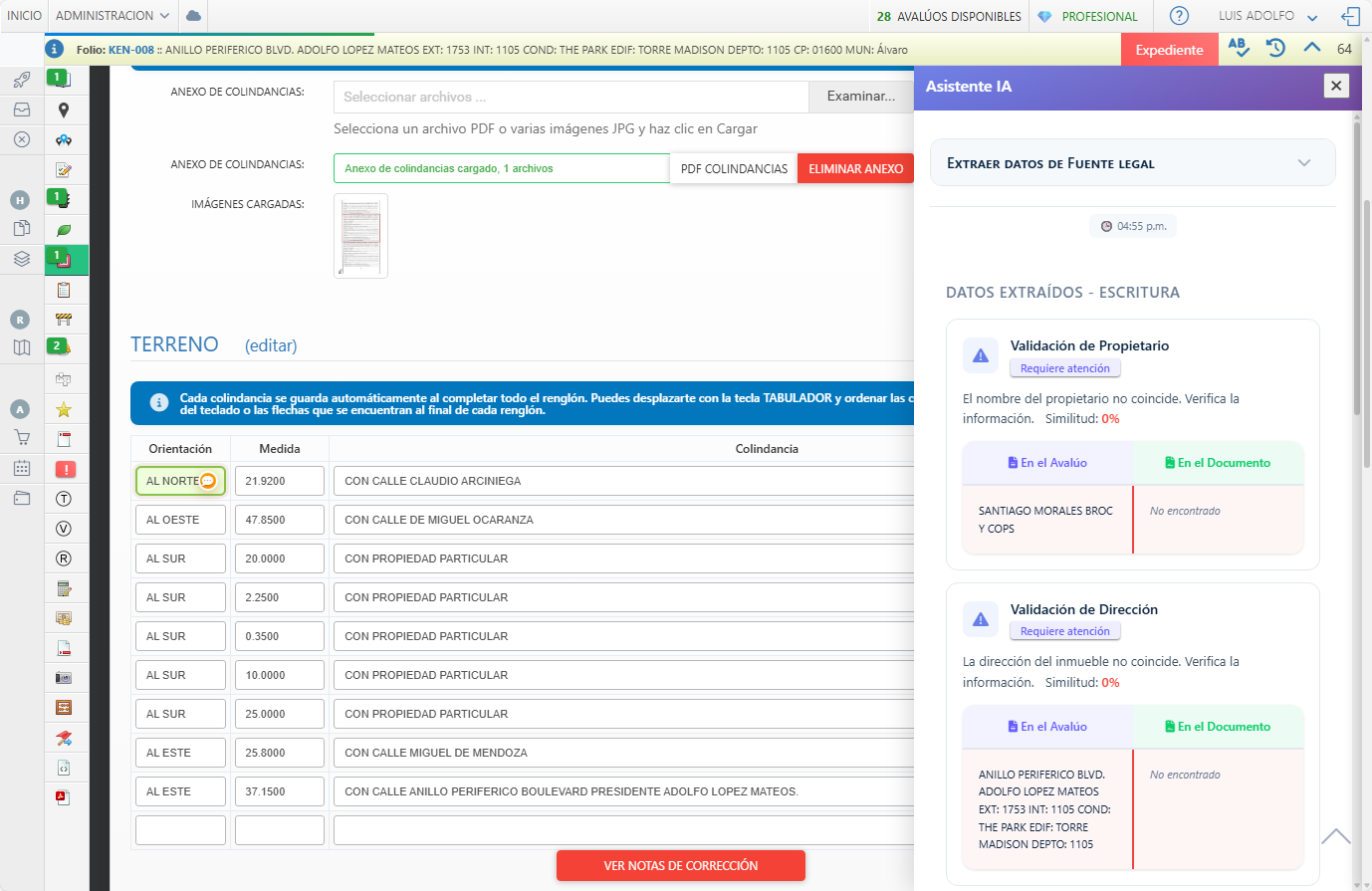Click the green leaf icon
This screenshot has height=891, width=1372.
coord(64,230)
